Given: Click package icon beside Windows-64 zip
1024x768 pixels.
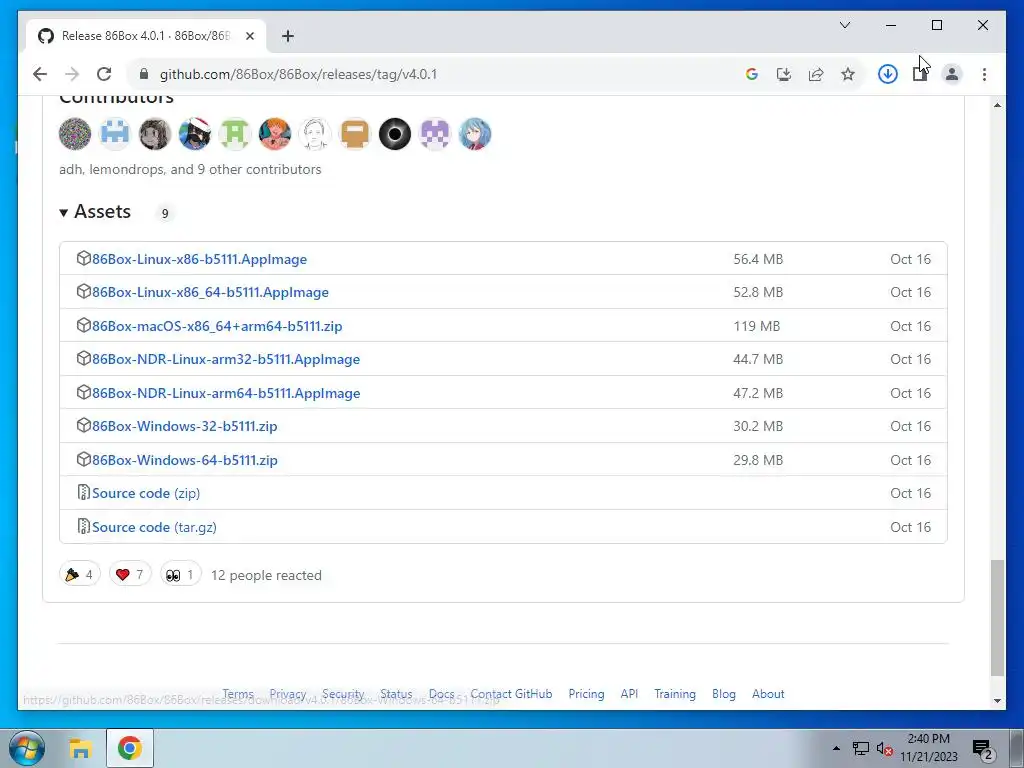Looking at the screenshot, I should click(84, 459).
